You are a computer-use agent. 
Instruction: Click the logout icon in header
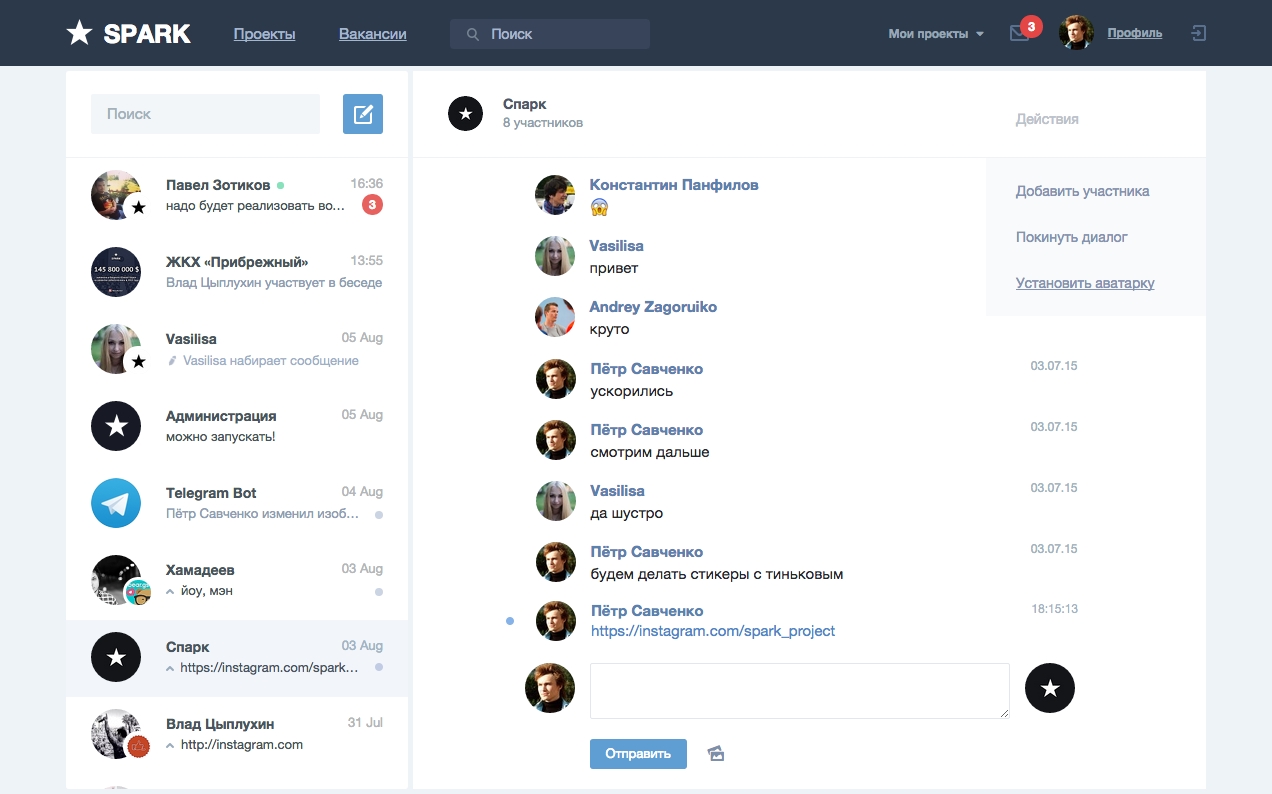1198,33
